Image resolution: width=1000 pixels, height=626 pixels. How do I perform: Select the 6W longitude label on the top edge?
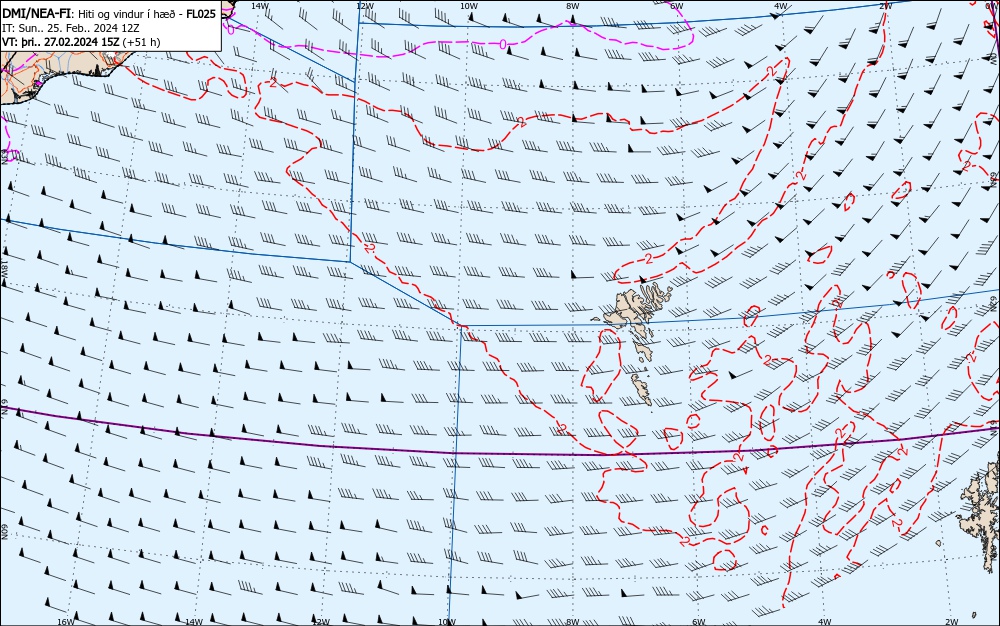click(677, 6)
